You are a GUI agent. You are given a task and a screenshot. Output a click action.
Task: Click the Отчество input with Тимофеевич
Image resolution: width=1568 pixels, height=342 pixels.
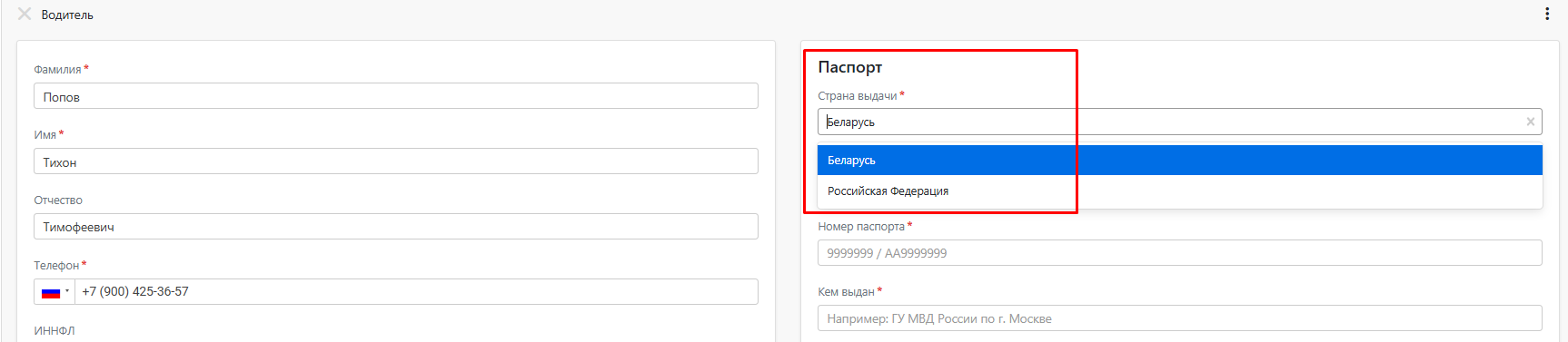[396, 227]
